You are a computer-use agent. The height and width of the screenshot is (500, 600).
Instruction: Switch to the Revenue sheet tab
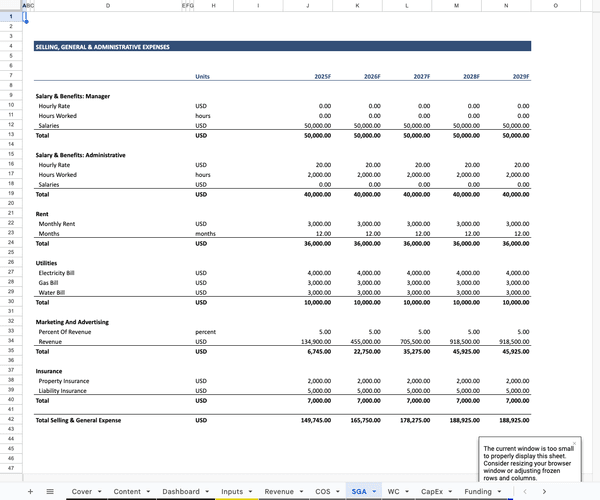click(278, 492)
